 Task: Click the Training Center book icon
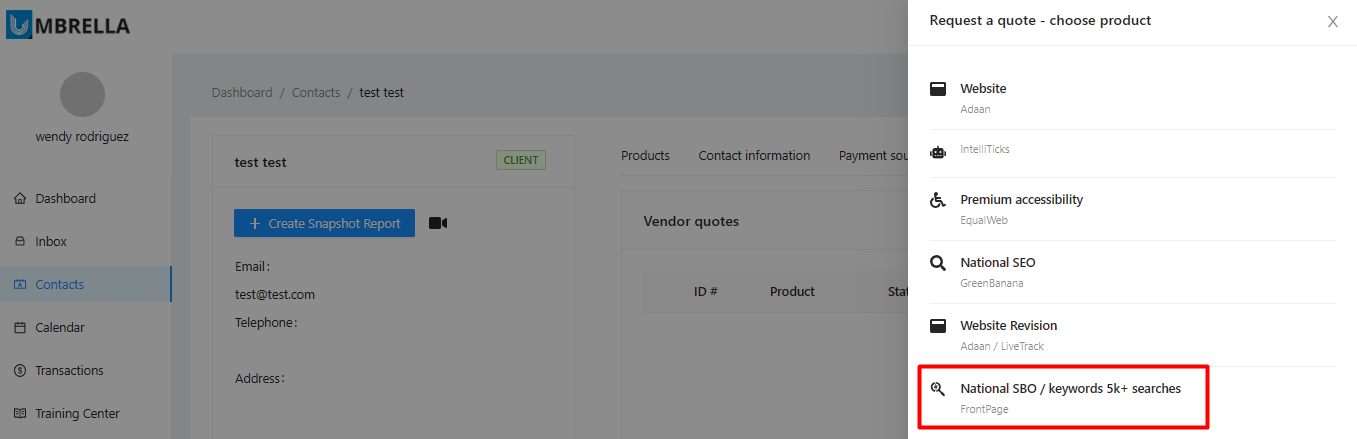coord(20,413)
